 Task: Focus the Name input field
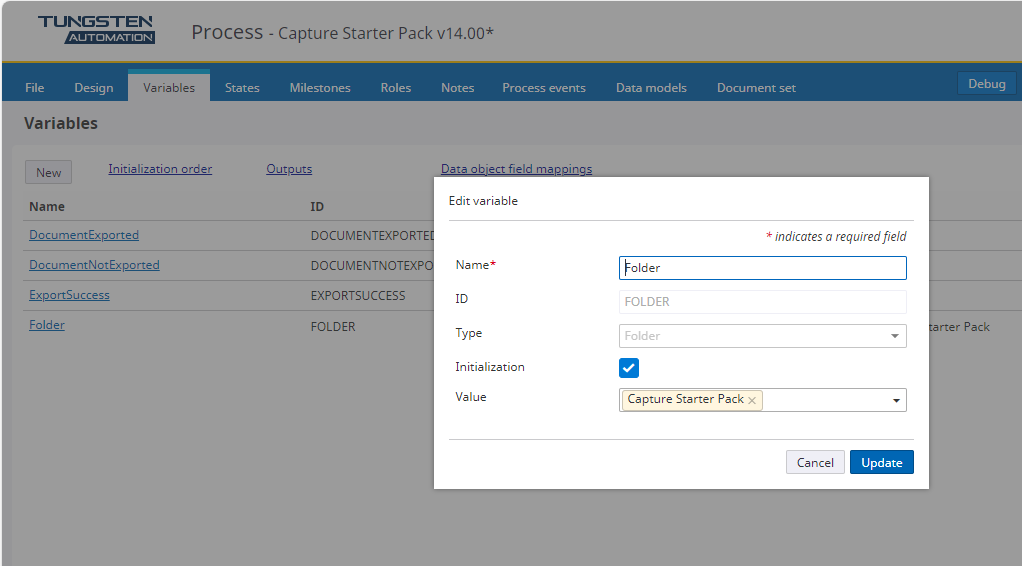(x=762, y=268)
